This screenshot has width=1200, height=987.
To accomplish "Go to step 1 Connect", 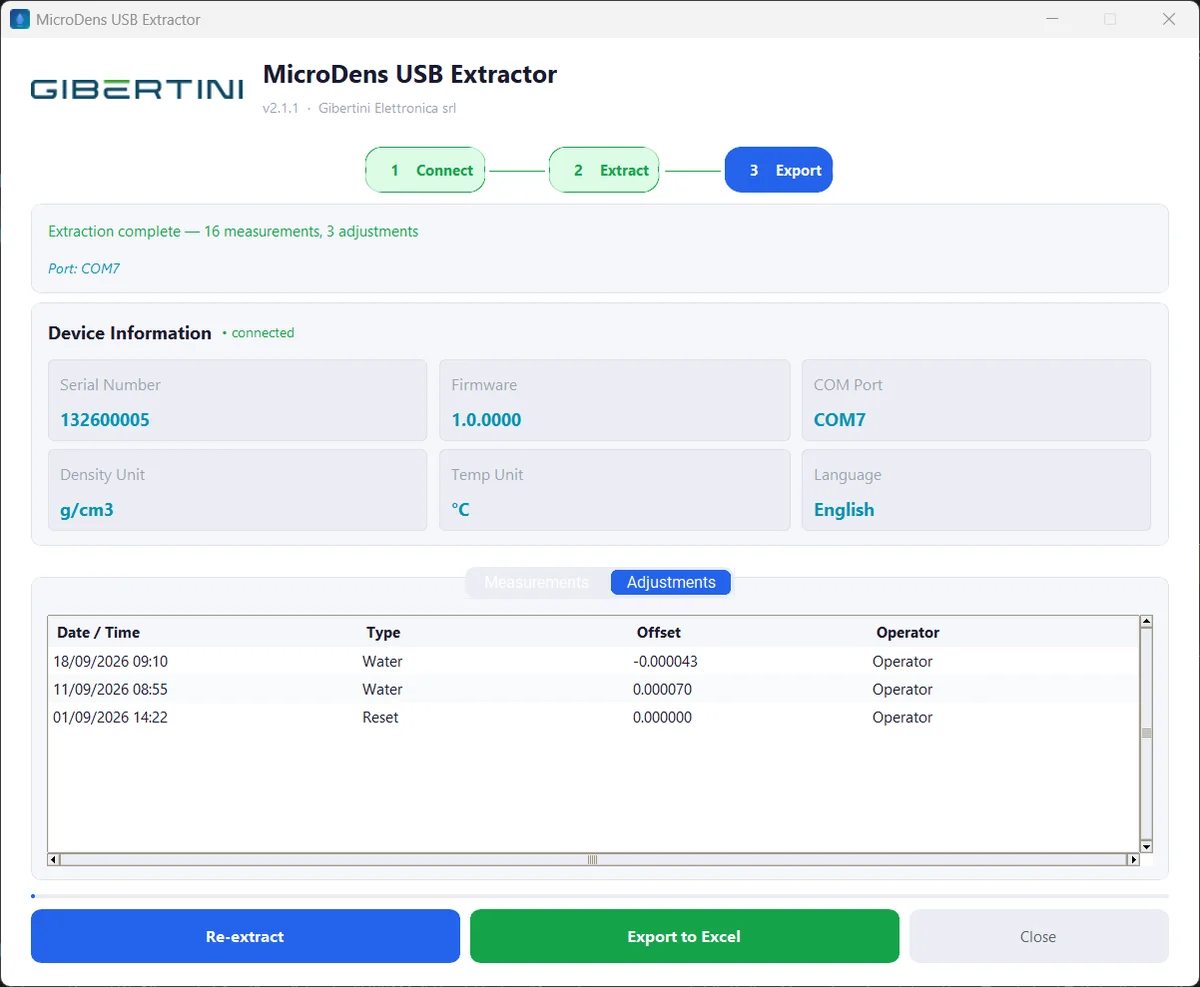I will [x=426, y=170].
